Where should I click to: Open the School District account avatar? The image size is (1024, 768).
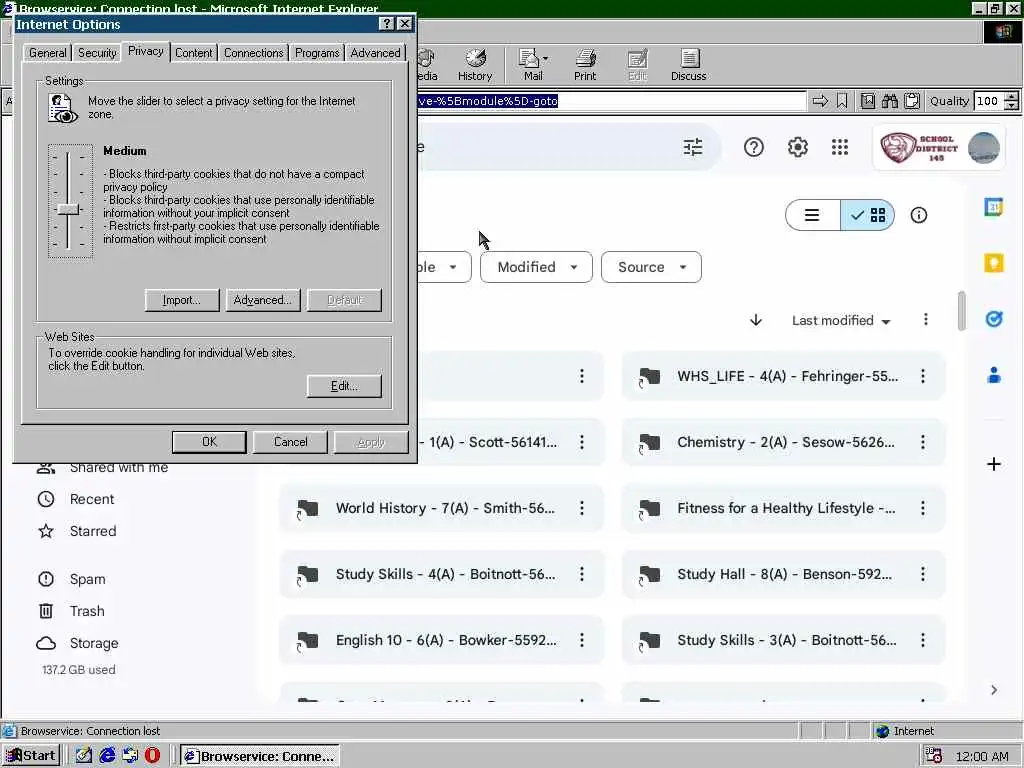[x=983, y=148]
